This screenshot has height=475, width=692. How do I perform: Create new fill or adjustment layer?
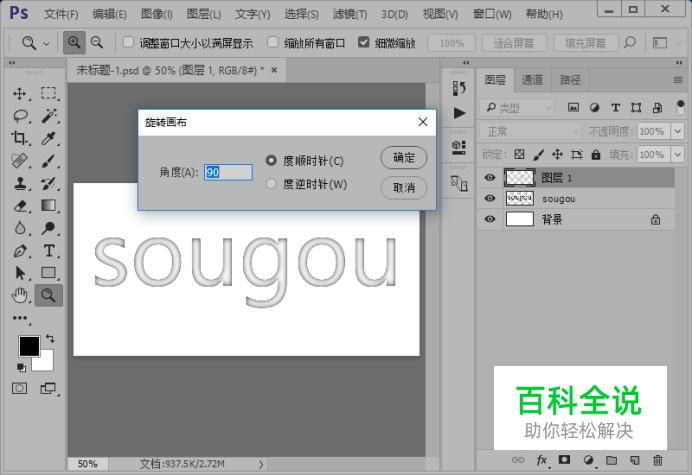[x=588, y=460]
